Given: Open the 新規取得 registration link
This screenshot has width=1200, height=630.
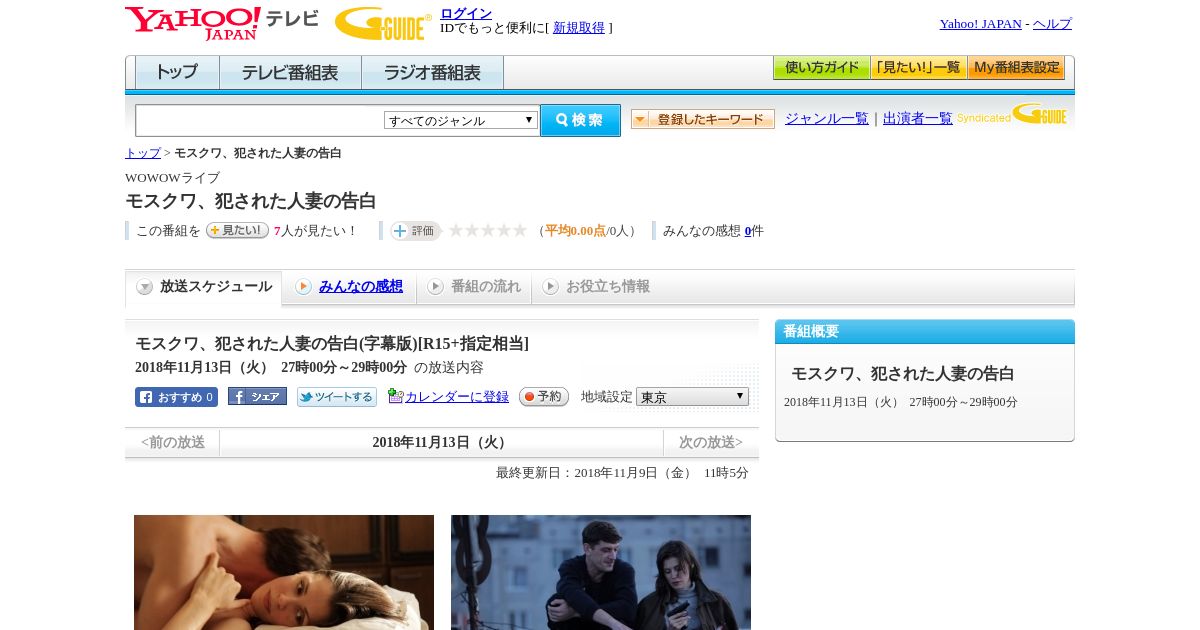Looking at the screenshot, I should [579, 28].
